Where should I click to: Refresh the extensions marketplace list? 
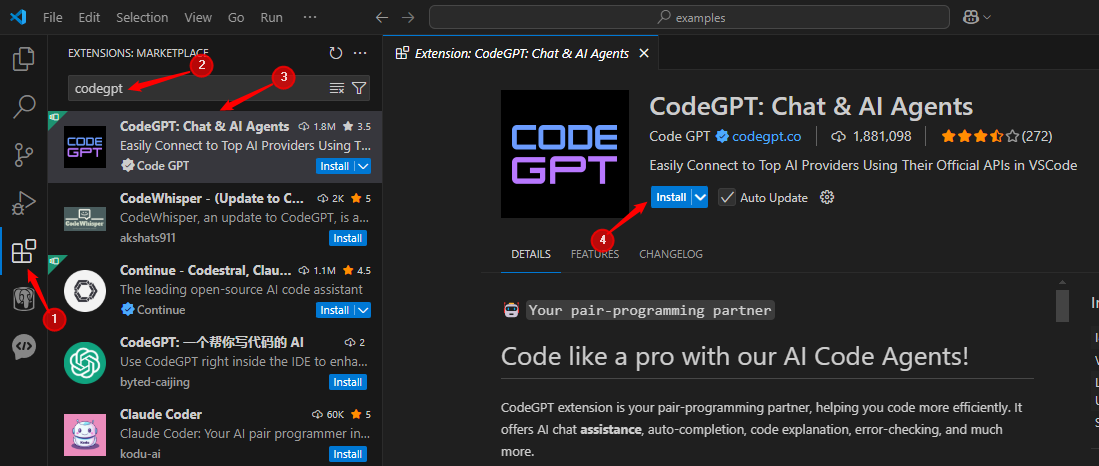pyautogui.click(x=336, y=53)
